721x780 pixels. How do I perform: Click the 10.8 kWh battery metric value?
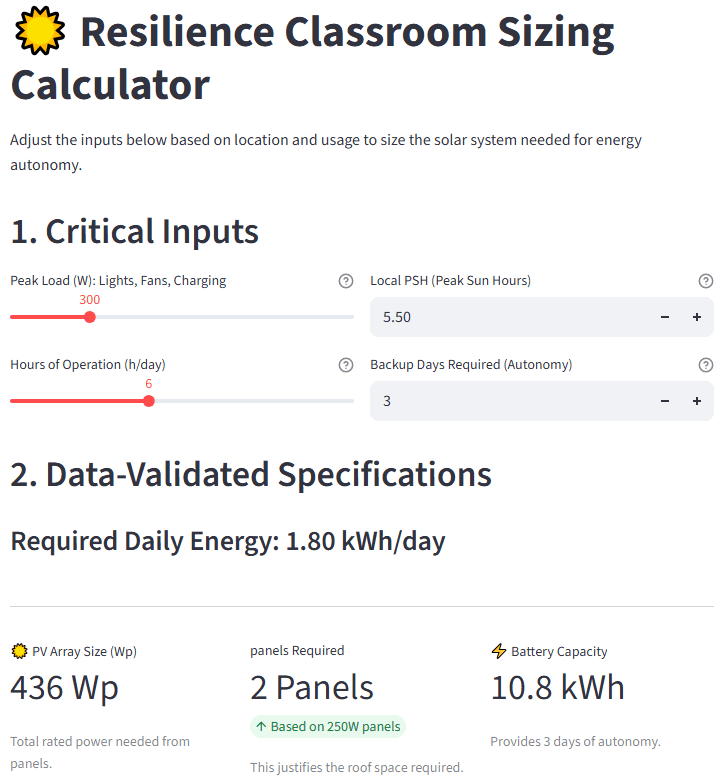click(557, 688)
